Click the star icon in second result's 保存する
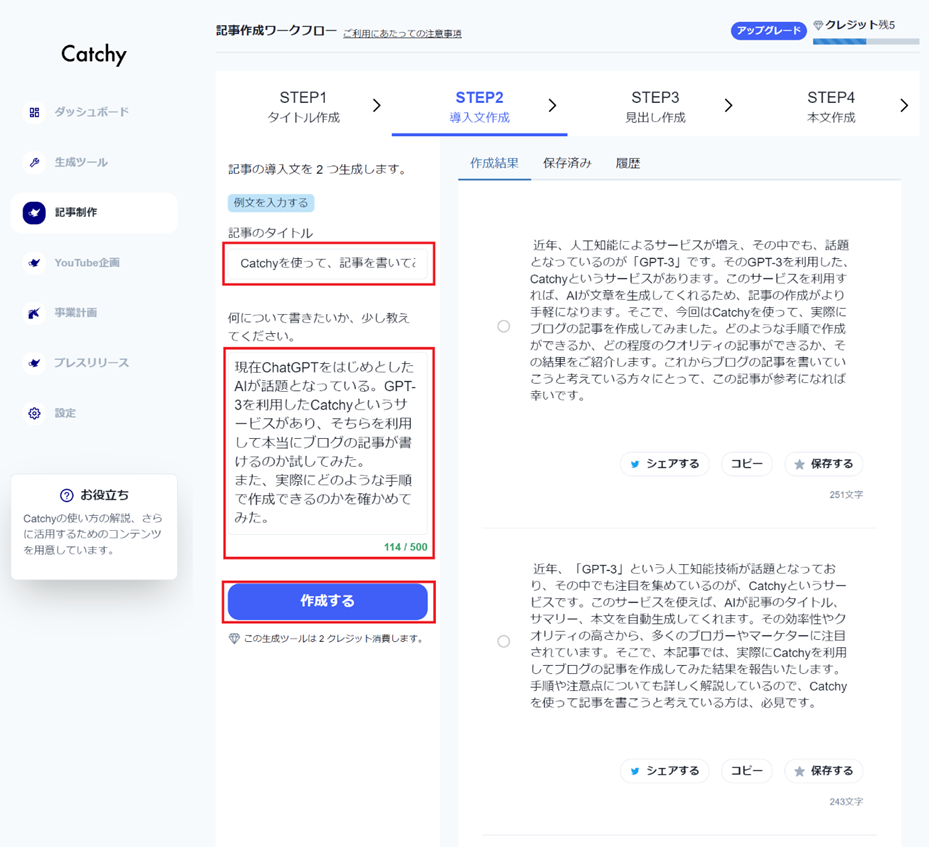 pyautogui.click(x=799, y=771)
